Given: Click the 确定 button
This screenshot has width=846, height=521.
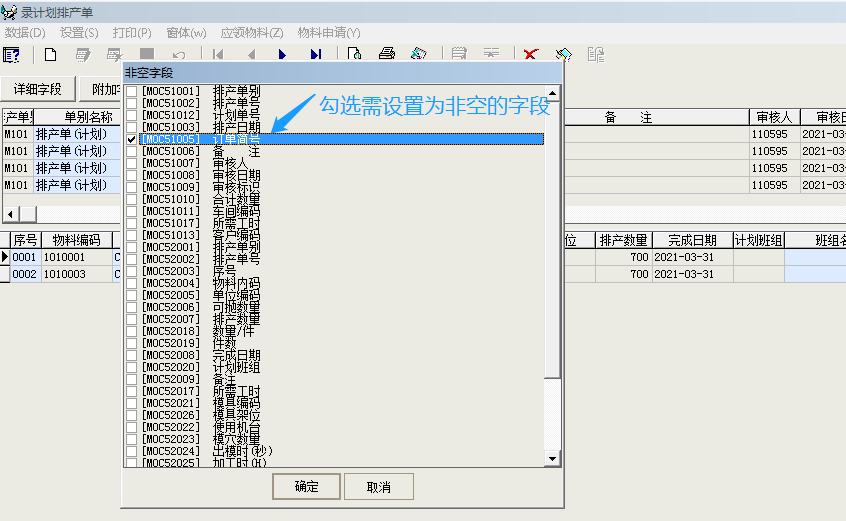Looking at the screenshot, I should [307, 487].
